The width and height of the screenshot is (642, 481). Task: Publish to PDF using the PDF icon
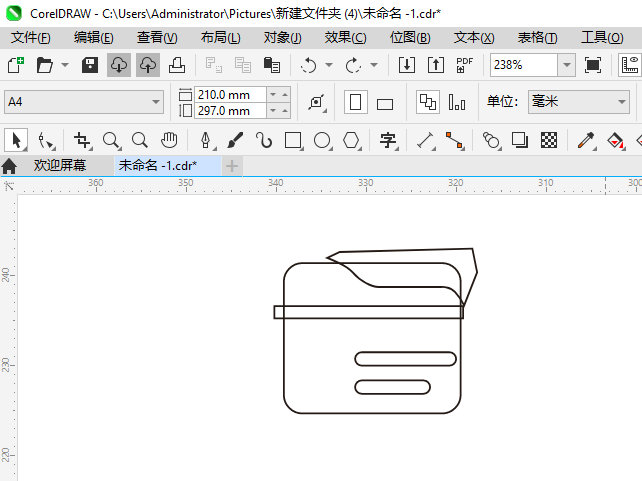[465, 65]
